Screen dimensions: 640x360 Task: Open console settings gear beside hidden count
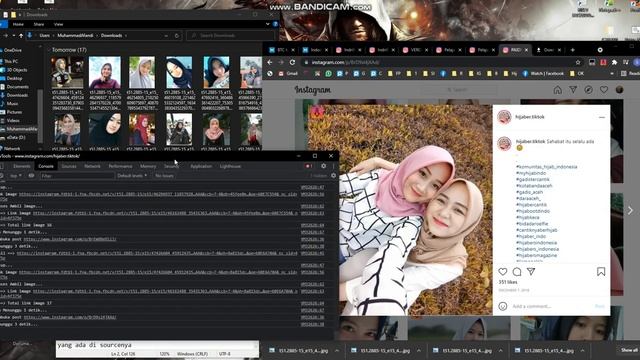pyautogui.click(x=333, y=176)
